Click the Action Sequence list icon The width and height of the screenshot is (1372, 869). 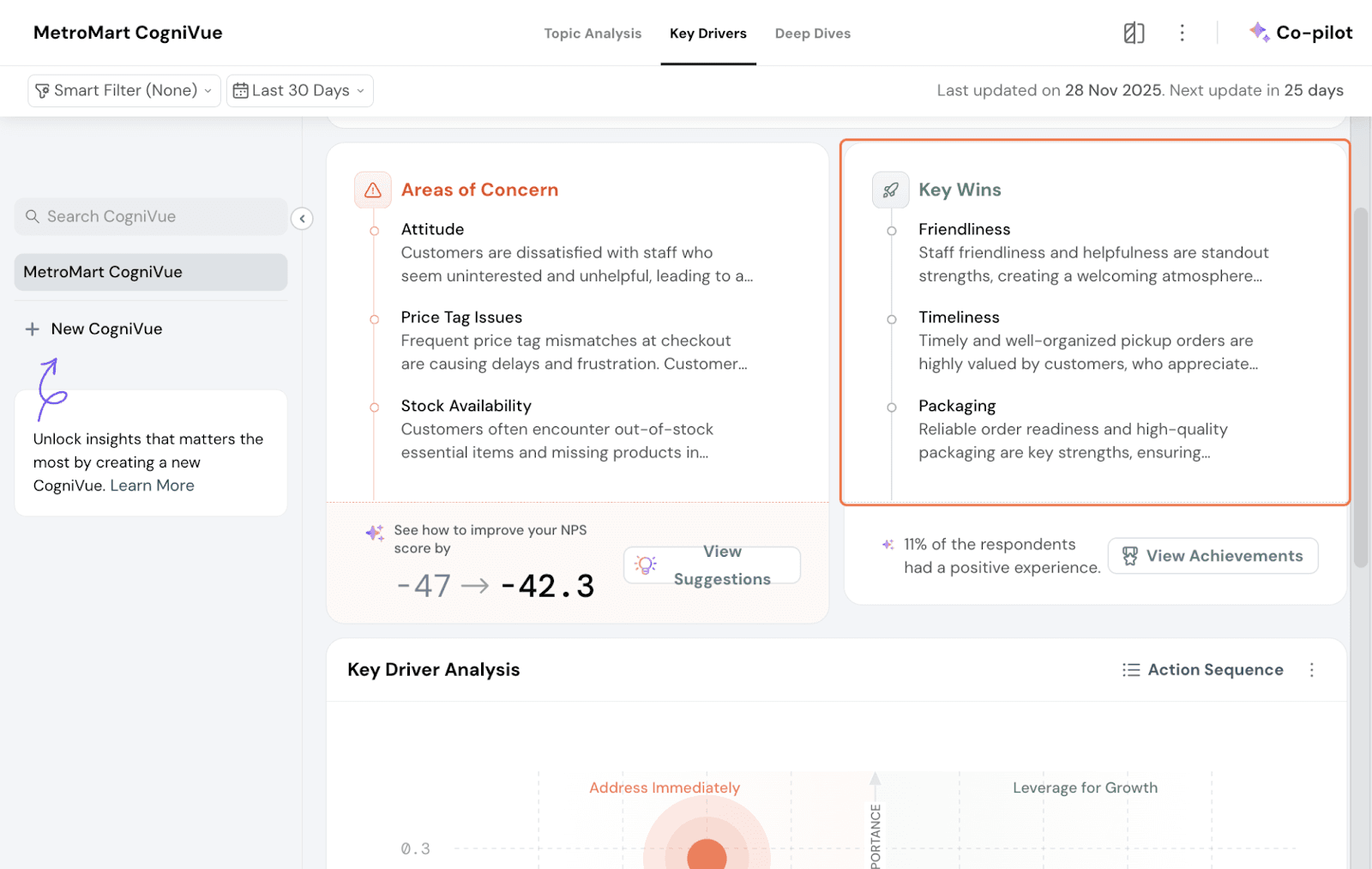[1131, 670]
